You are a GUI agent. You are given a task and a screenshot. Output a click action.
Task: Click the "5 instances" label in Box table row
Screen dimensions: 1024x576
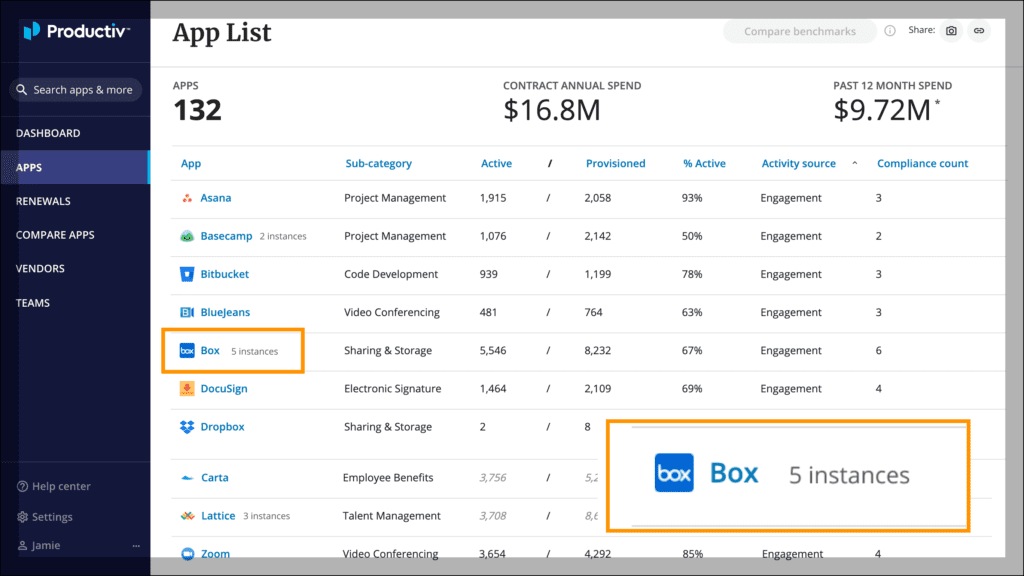pyautogui.click(x=255, y=351)
